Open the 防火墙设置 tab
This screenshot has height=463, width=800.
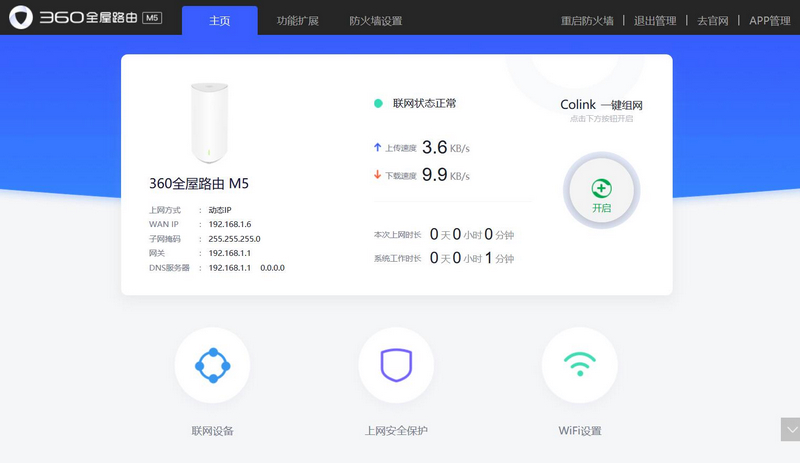[x=376, y=21]
